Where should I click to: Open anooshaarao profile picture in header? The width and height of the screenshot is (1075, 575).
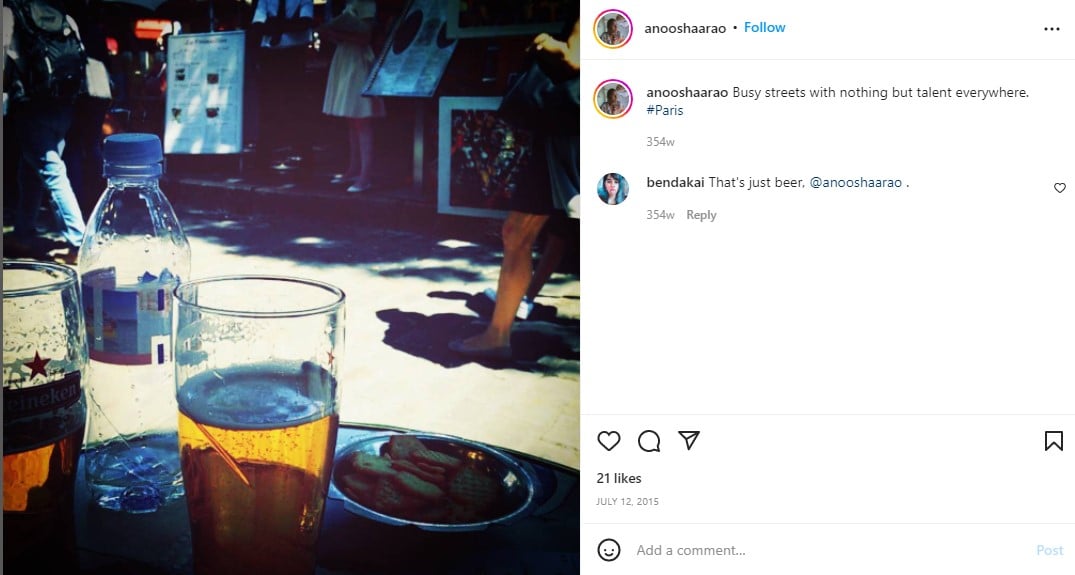pyautogui.click(x=613, y=29)
